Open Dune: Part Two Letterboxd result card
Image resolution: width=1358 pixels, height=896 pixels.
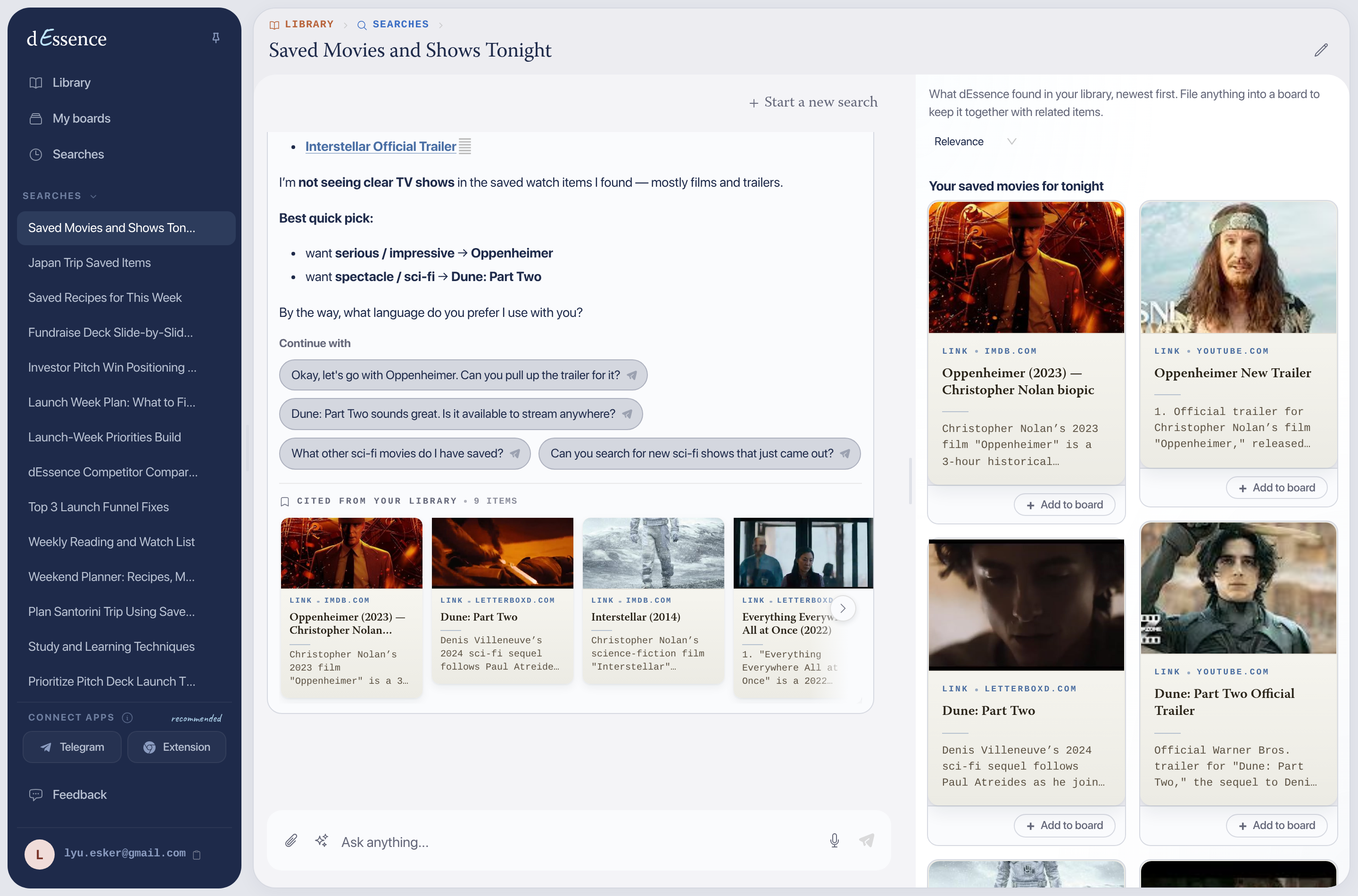(1026, 672)
